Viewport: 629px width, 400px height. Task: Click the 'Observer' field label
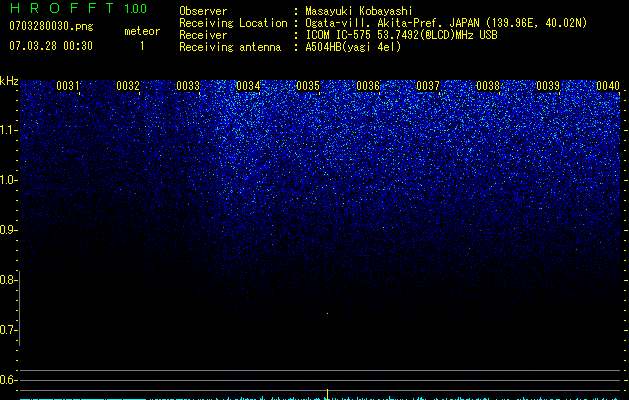click(203, 11)
